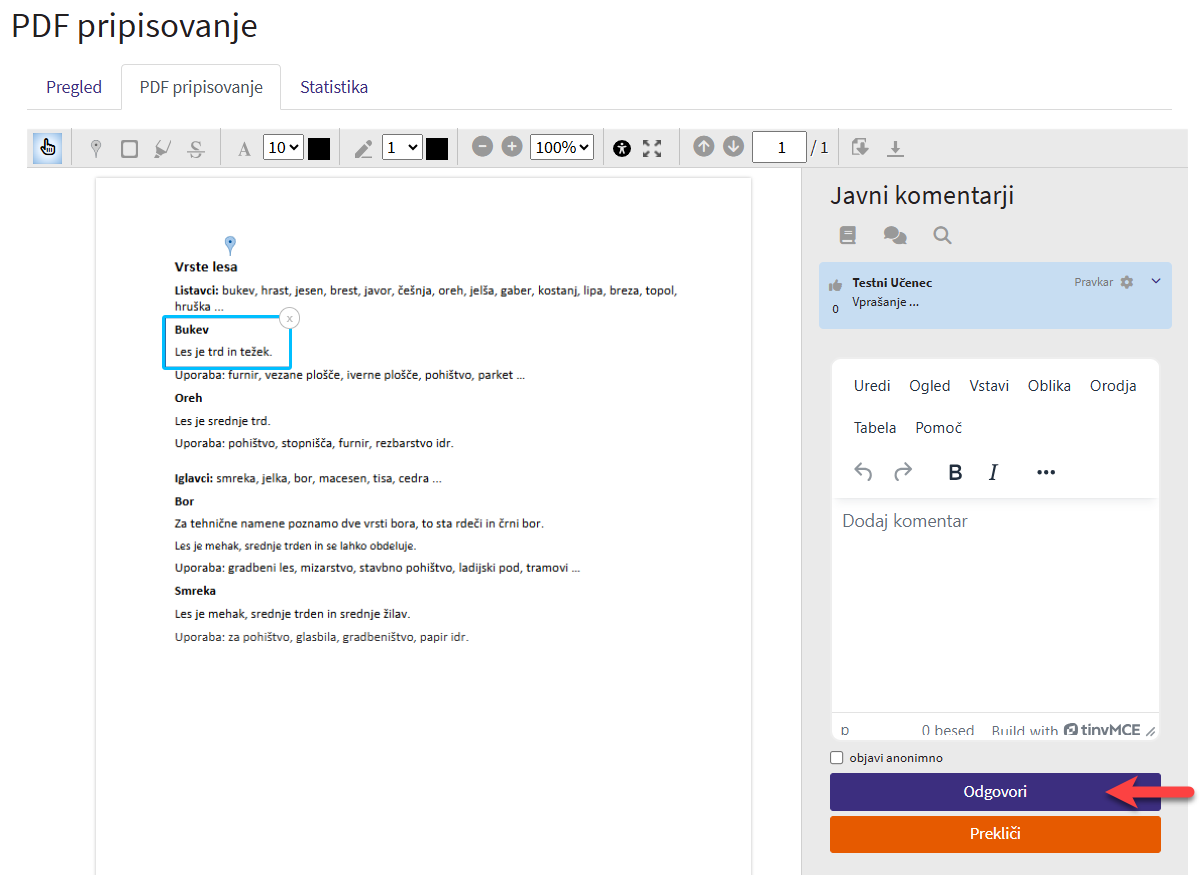This screenshot has width=1204, height=875.
Task: Click the 'Vprašanje ...' comment text
Action: click(885, 301)
